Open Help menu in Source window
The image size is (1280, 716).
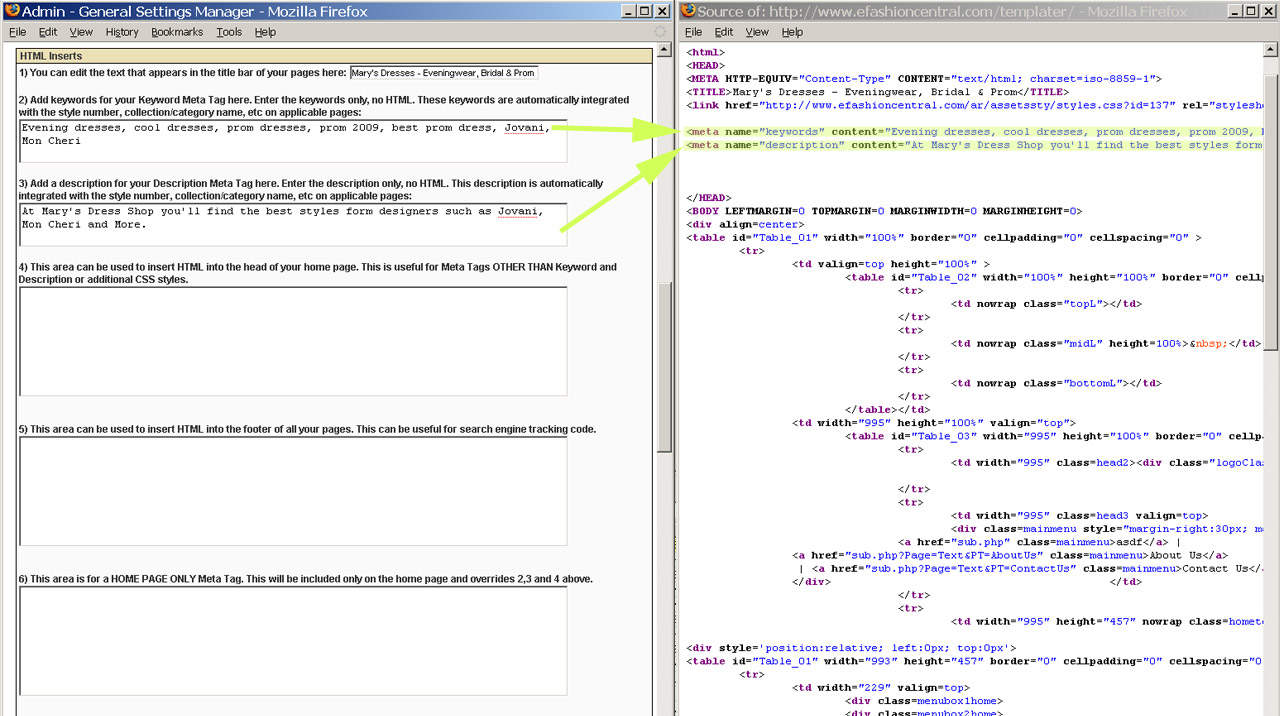[792, 32]
